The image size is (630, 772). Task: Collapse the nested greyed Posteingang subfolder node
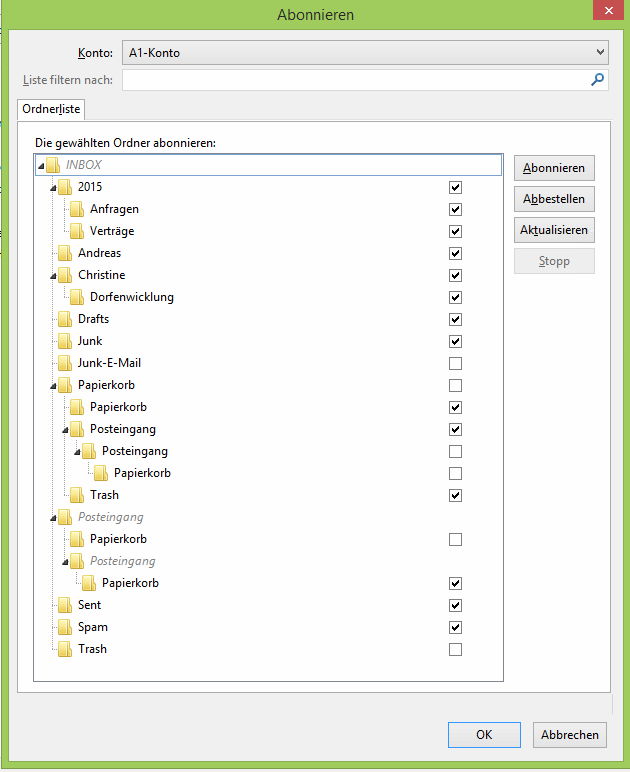click(x=65, y=563)
